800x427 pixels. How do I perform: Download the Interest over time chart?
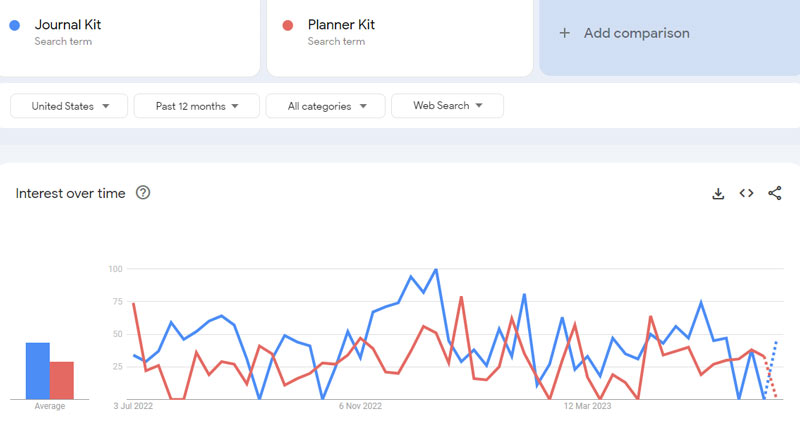(718, 193)
